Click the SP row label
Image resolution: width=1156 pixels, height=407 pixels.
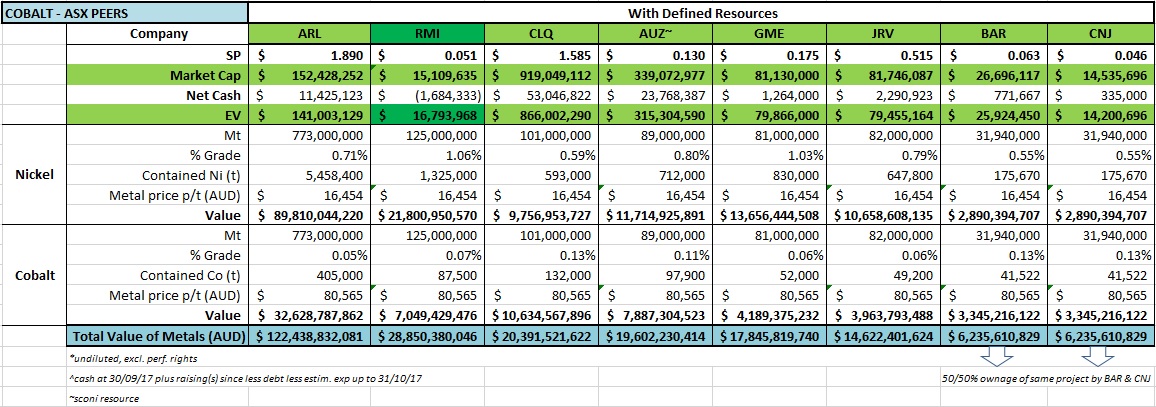[159, 55]
